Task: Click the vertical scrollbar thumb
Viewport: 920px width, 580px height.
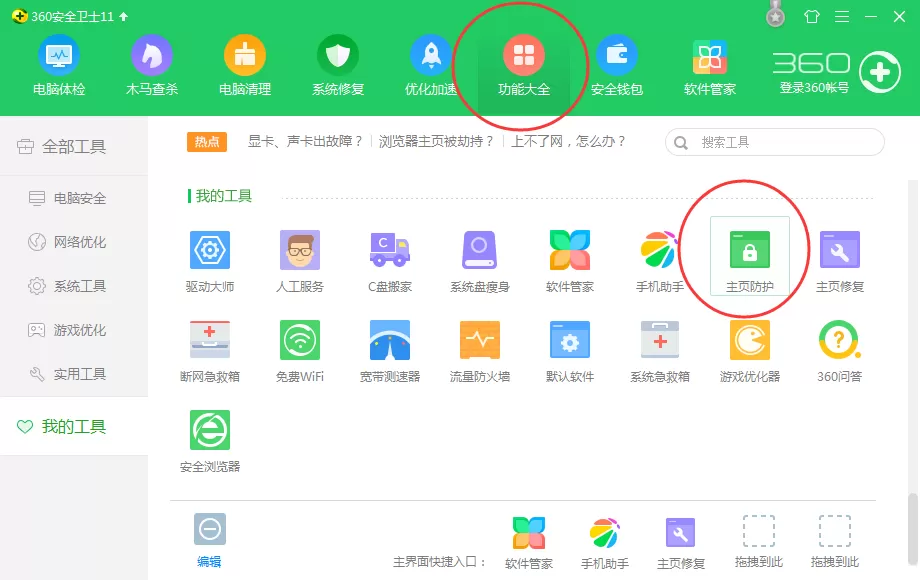Action: (x=912, y=528)
